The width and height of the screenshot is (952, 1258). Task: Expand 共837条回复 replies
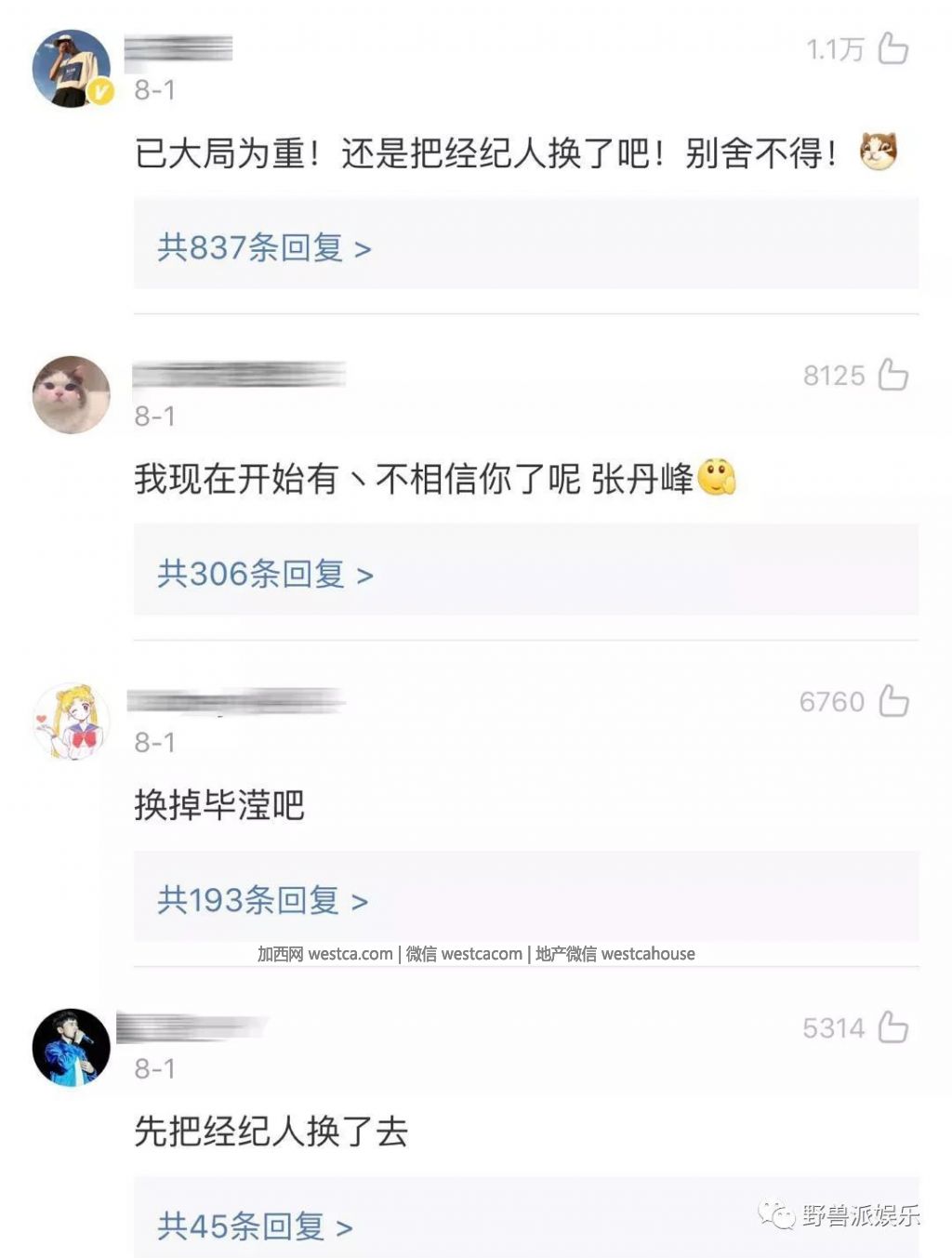pos(264,248)
